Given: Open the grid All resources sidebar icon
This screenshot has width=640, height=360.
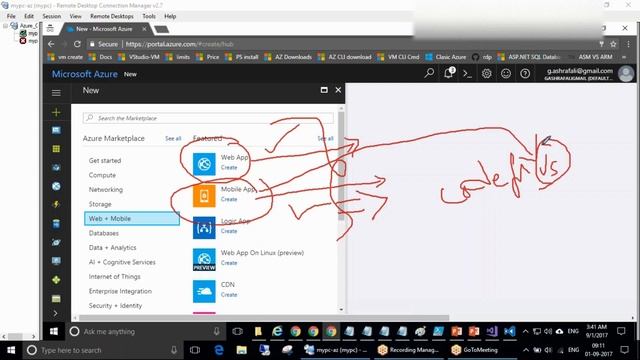Looking at the screenshot, I should point(56,149).
